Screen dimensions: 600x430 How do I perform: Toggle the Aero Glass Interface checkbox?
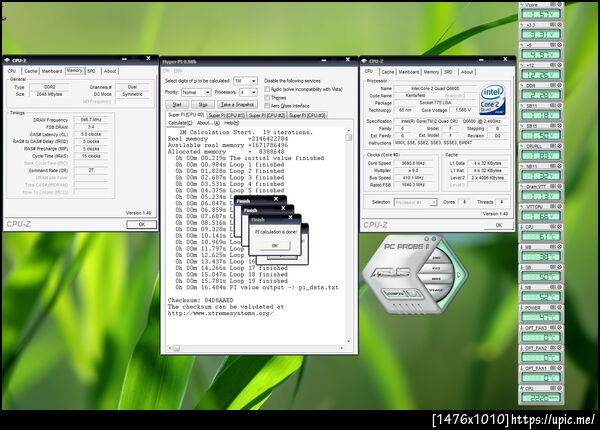pyautogui.click(x=267, y=106)
